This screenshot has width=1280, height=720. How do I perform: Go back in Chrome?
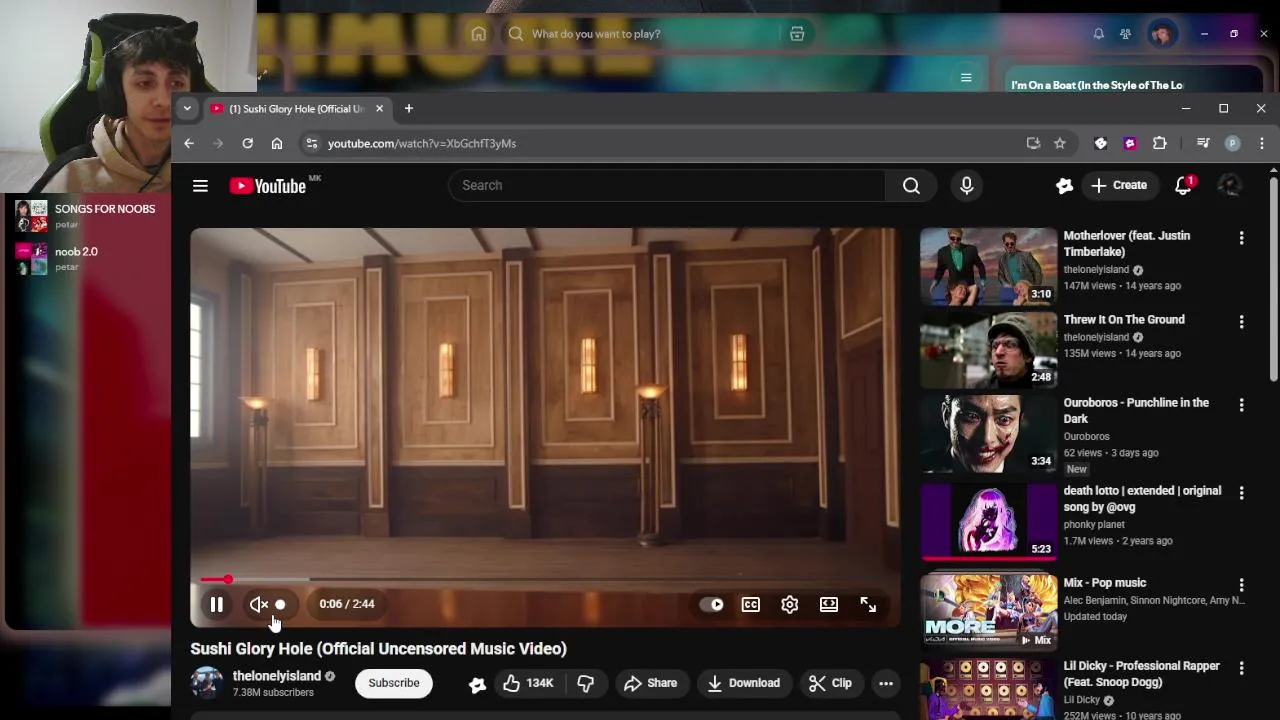tap(189, 143)
